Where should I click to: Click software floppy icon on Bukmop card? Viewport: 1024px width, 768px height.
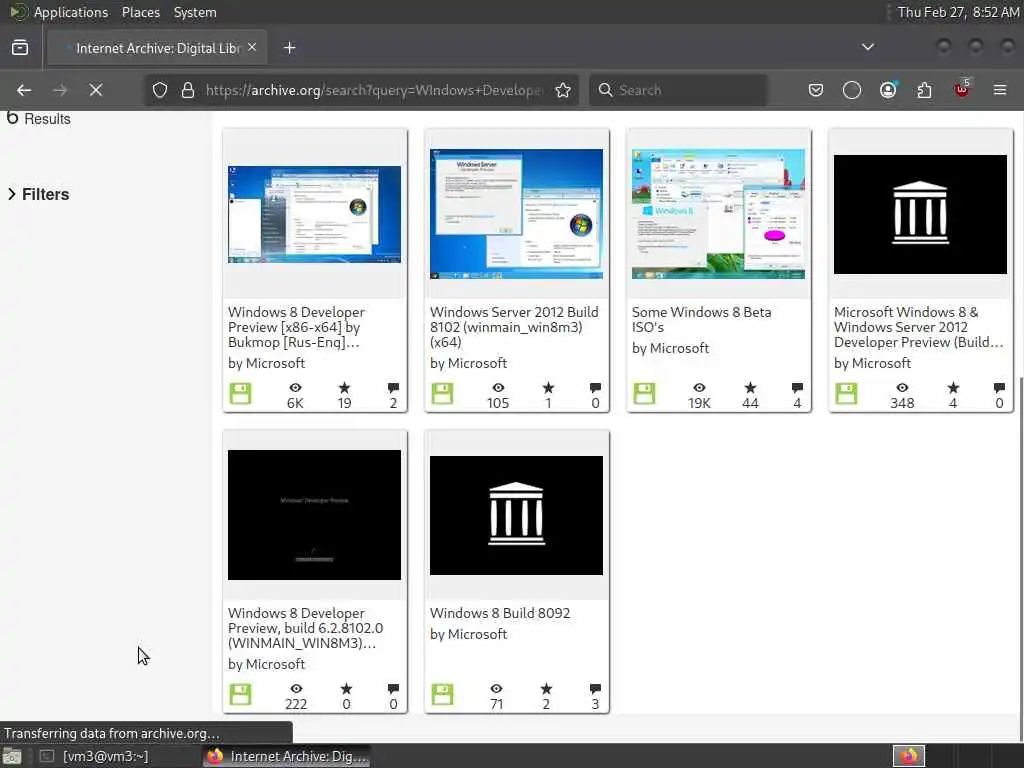point(240,394)
